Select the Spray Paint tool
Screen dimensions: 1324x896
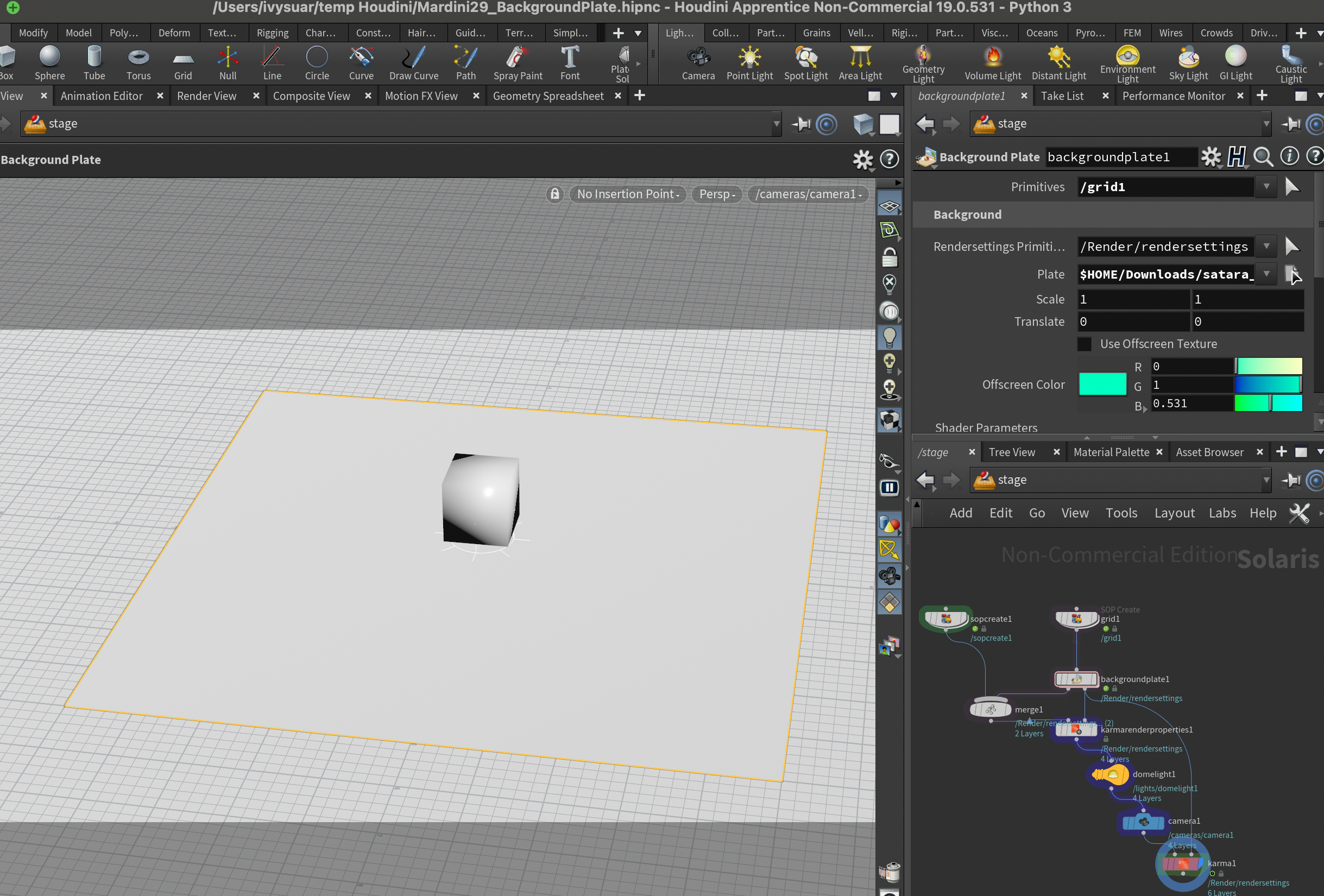click(x=518, y=63)
